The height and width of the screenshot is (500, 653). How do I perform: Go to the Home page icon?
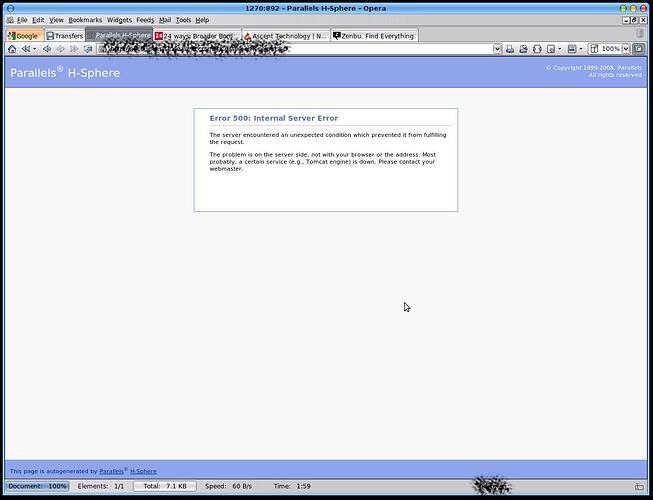[x=12, y=49]
